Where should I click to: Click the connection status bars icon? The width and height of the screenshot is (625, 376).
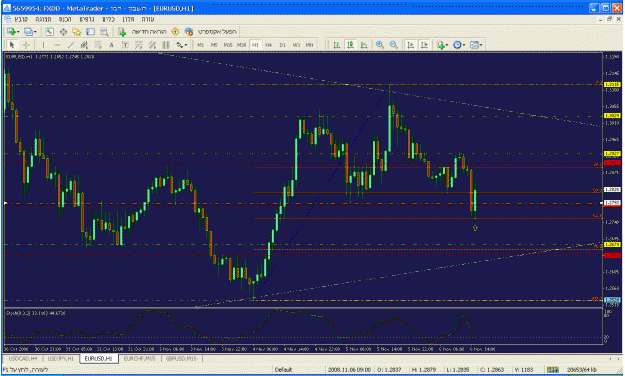(552, 370)
